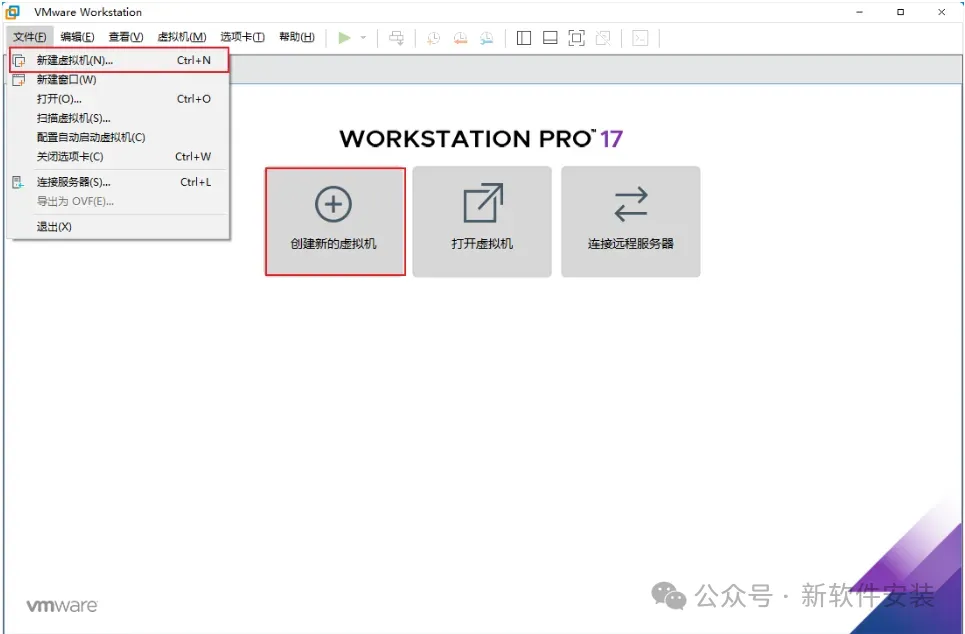Maximize the VMware Workstation window
This screenshot has height=634, width=965.
tap(900, 12)
